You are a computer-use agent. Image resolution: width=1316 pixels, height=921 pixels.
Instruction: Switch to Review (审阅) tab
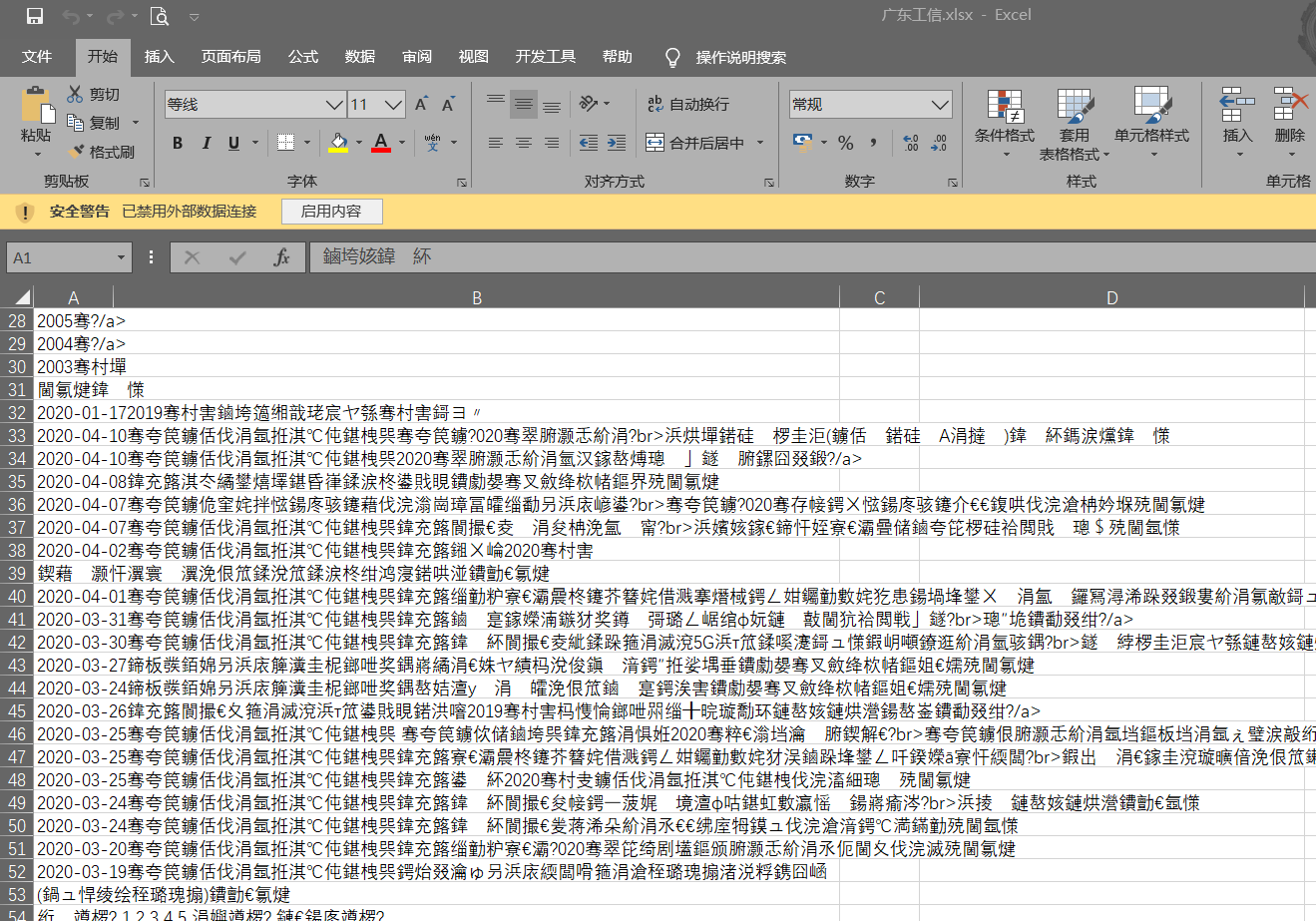[417, 57]
